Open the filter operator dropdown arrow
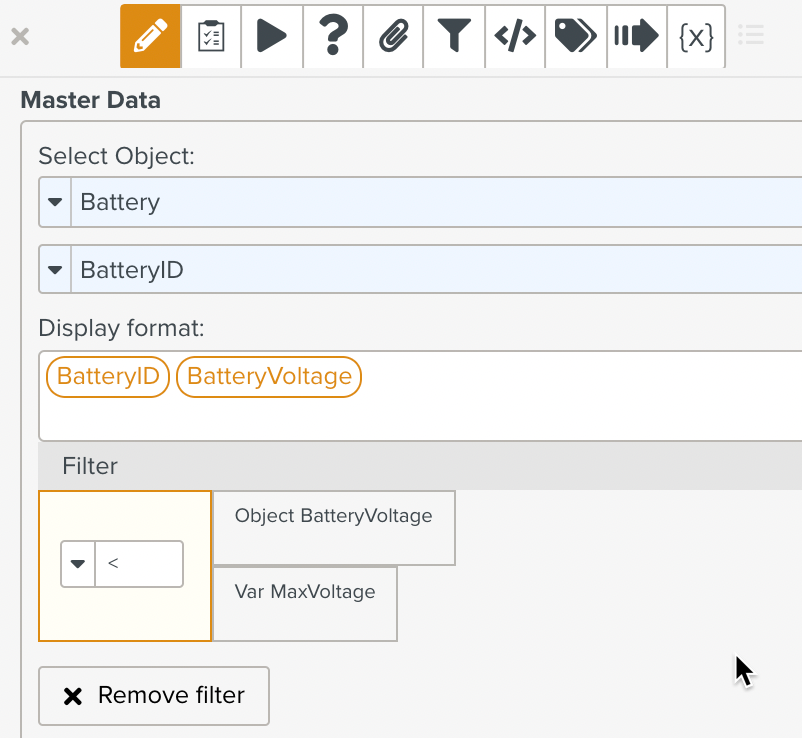The height and width of the screenshot is (738, 802). coord(78,564)
